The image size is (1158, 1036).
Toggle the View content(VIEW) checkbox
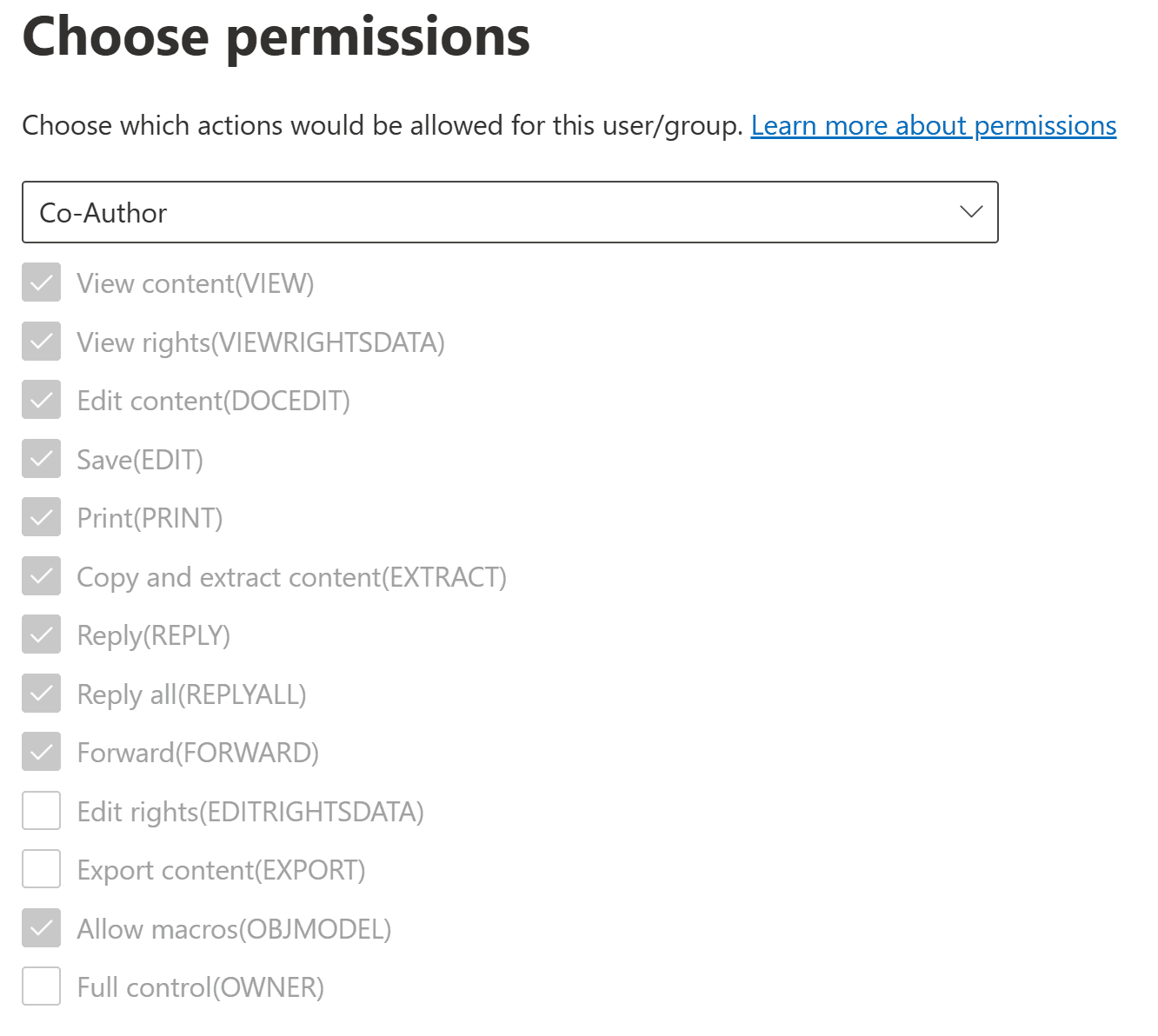click(x=41, y=282)
